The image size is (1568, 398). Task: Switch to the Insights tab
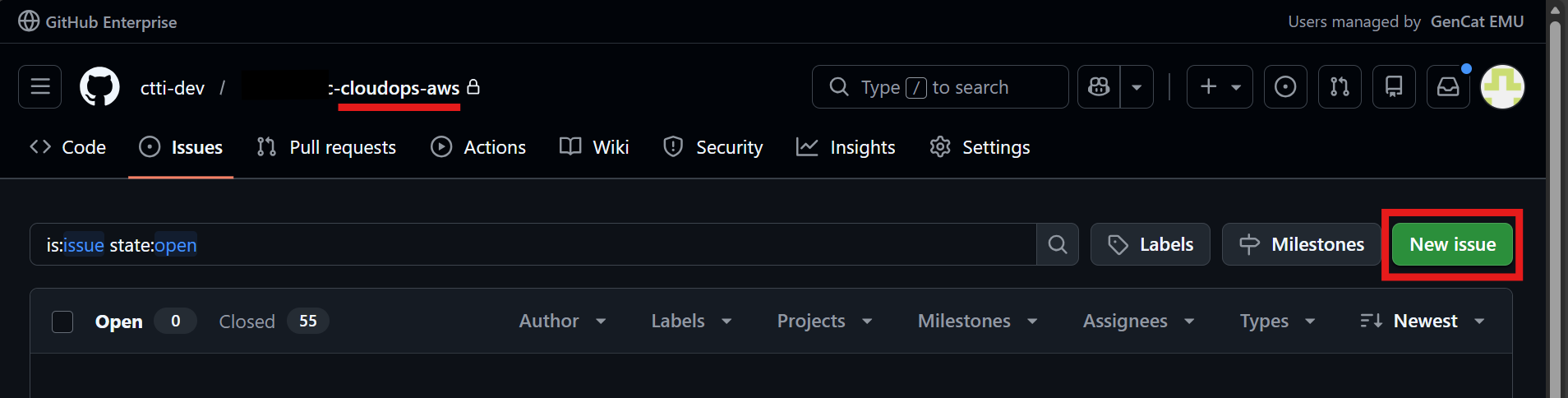pyautogui.click(x=846, y=147)
